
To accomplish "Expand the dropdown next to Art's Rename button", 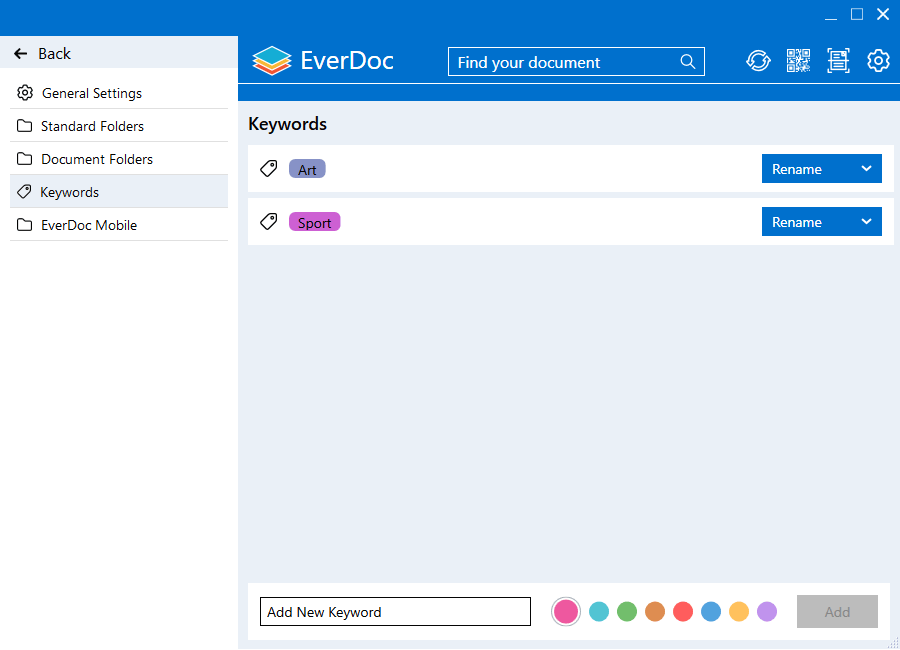I will 868,168.
